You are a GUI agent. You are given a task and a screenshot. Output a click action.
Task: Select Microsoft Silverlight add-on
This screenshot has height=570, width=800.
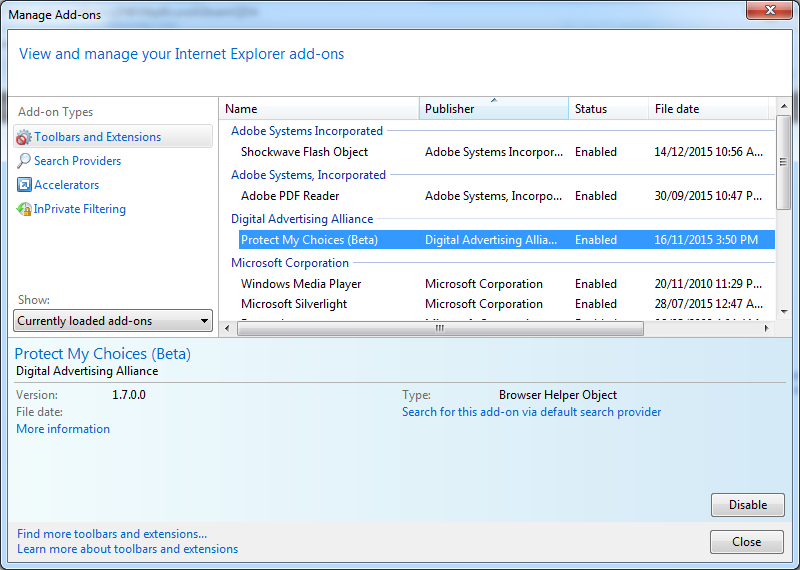tap(294, 304)
